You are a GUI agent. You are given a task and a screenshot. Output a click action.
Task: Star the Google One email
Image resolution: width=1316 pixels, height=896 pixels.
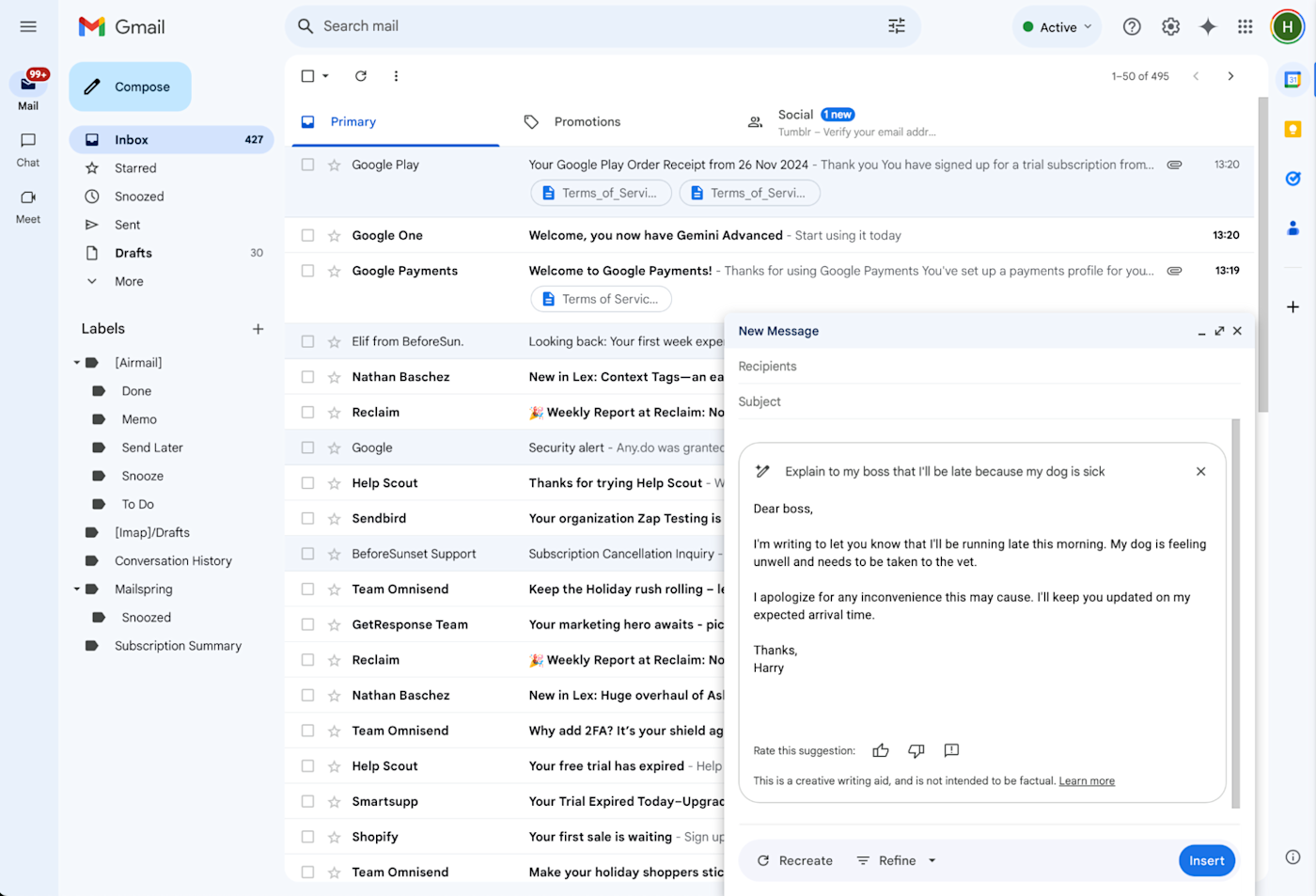334,236
